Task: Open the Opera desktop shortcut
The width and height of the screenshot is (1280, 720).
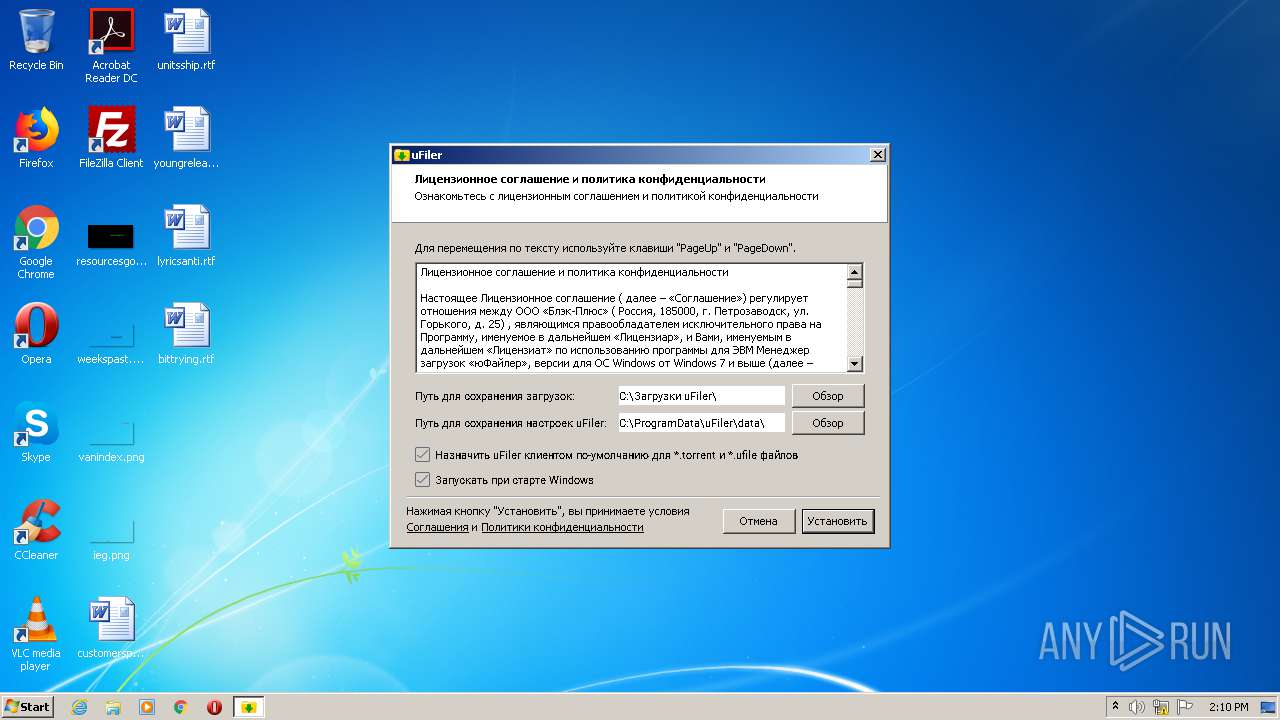Action: pos(36,334)
